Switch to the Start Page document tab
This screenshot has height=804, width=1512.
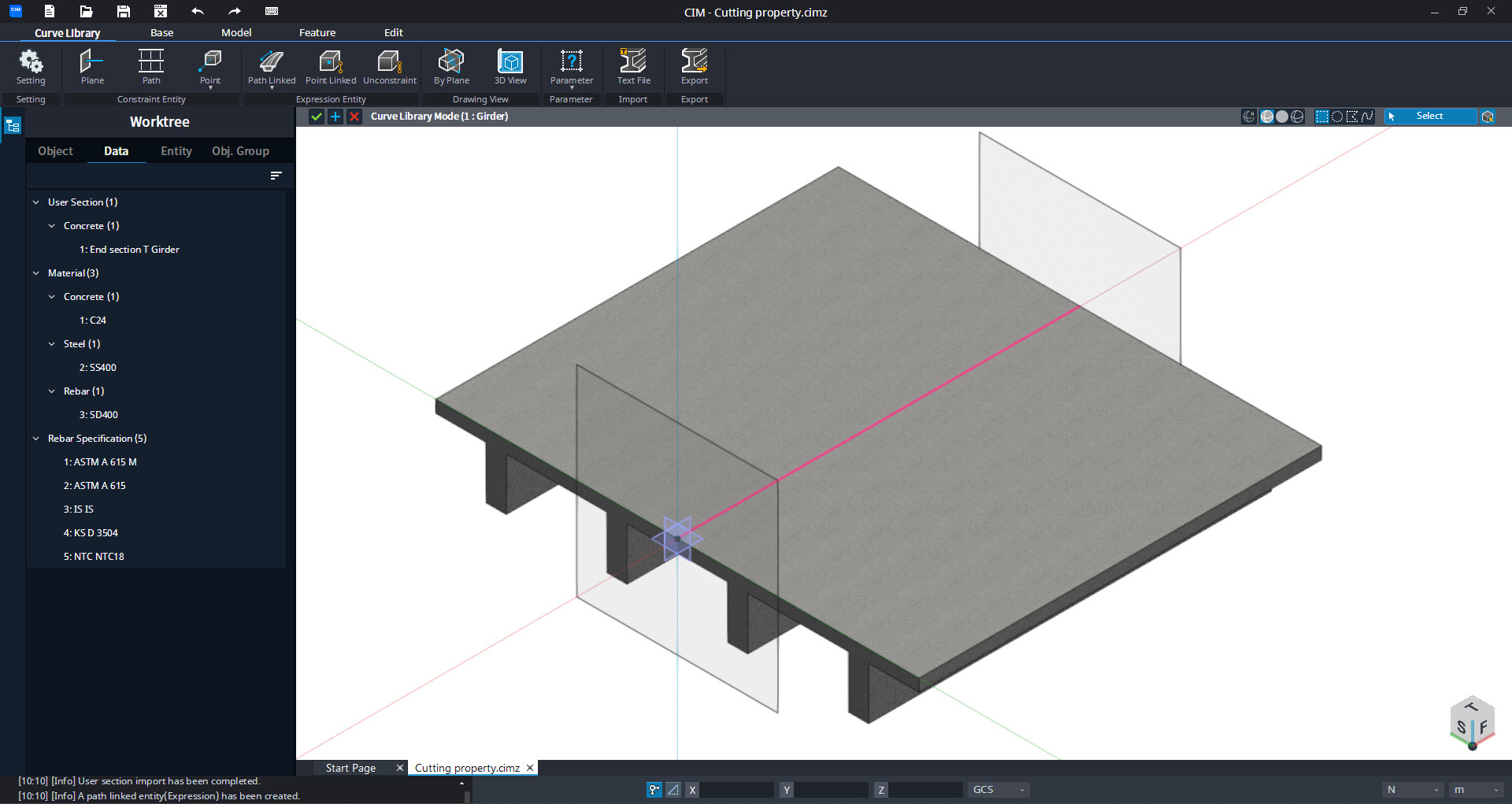(350, 768)
